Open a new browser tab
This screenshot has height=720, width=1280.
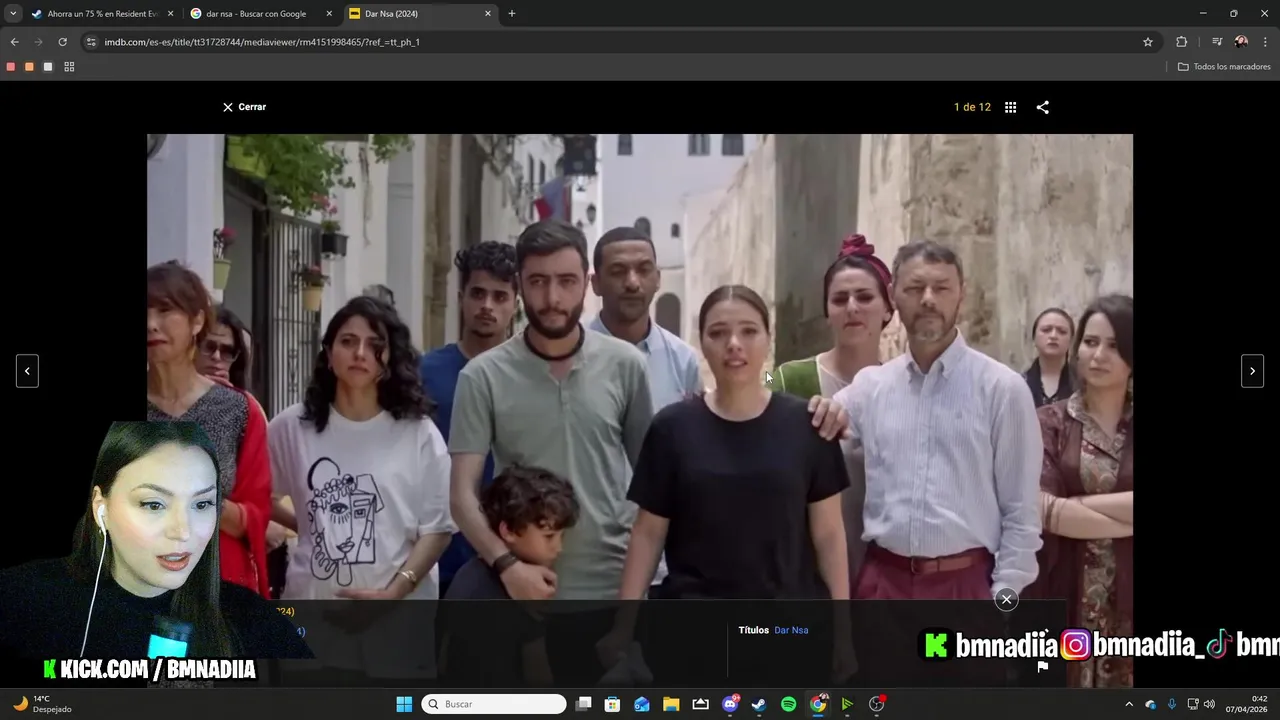tap(512, 14)
